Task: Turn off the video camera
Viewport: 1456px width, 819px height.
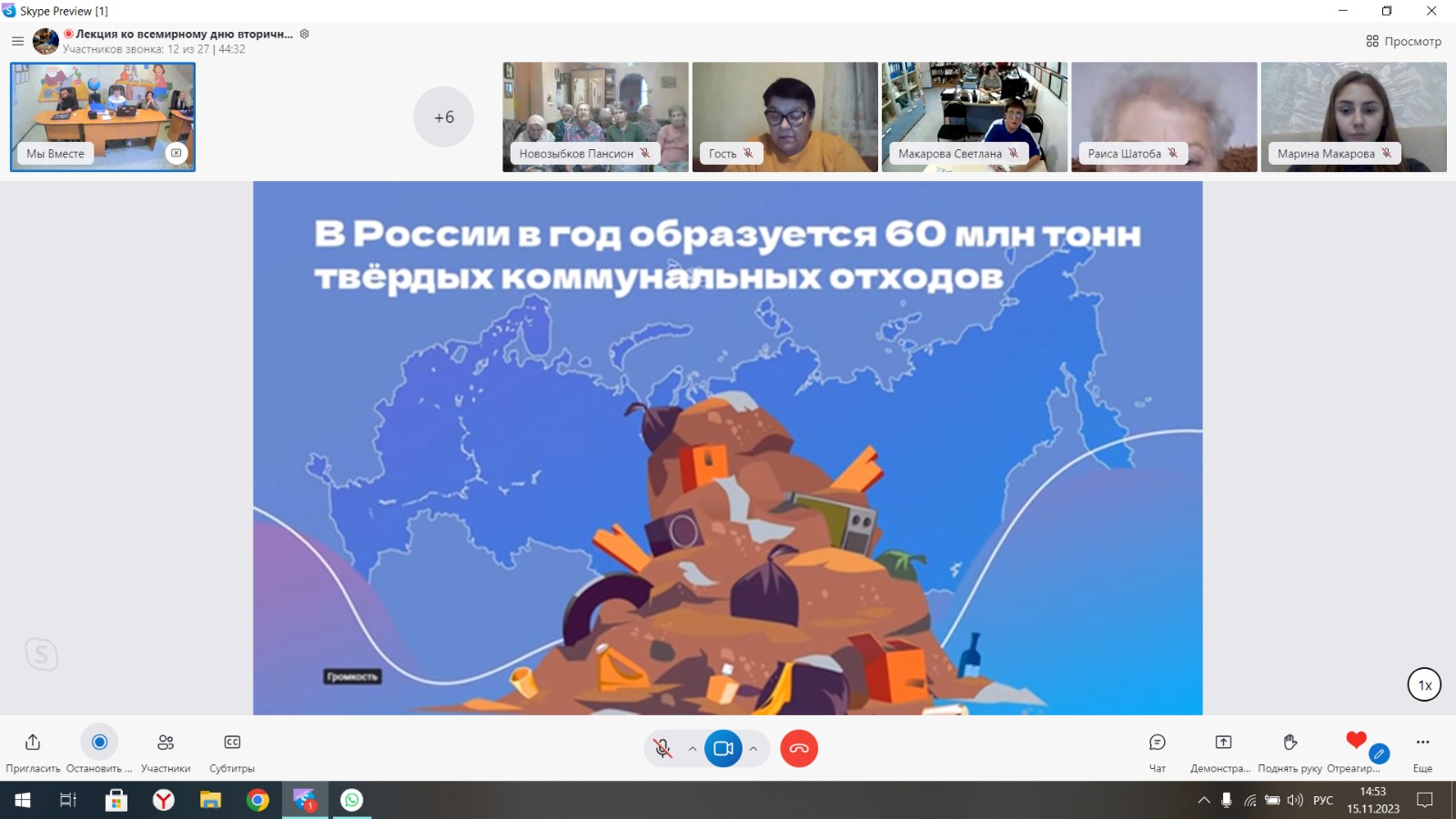Action: pos(723,749)
